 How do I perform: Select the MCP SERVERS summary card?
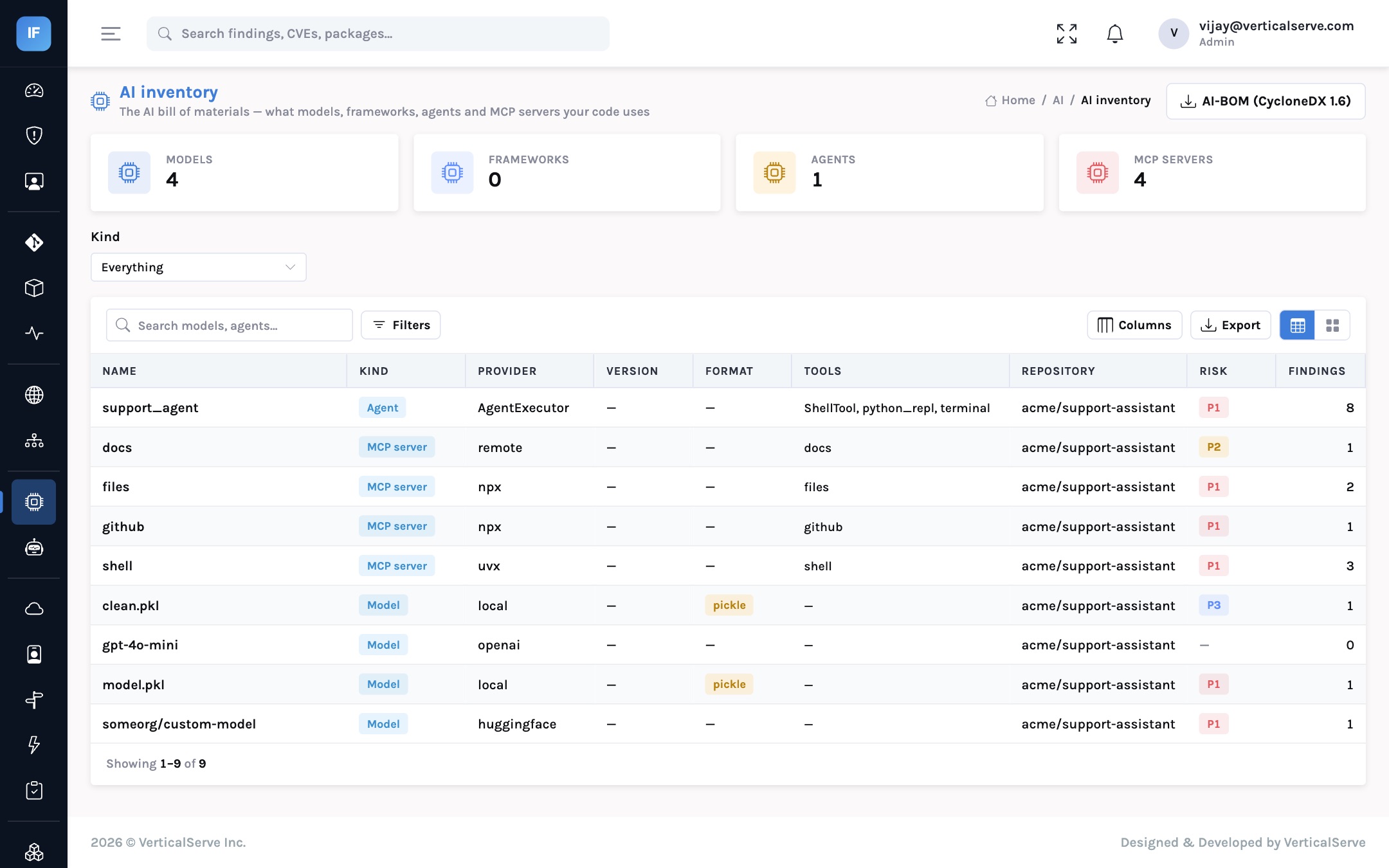pos(1212,172)
